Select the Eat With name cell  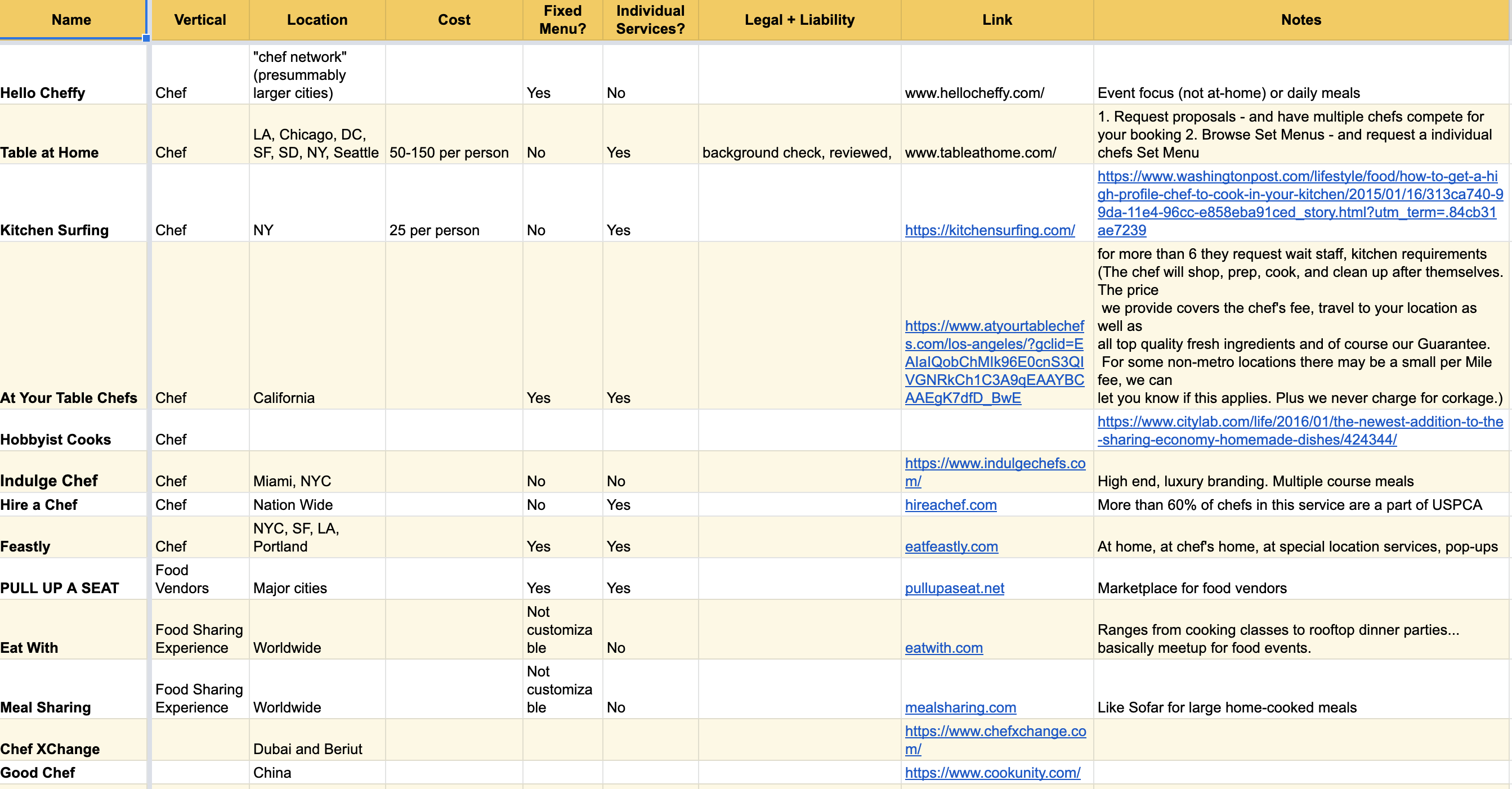click(73, 629)
